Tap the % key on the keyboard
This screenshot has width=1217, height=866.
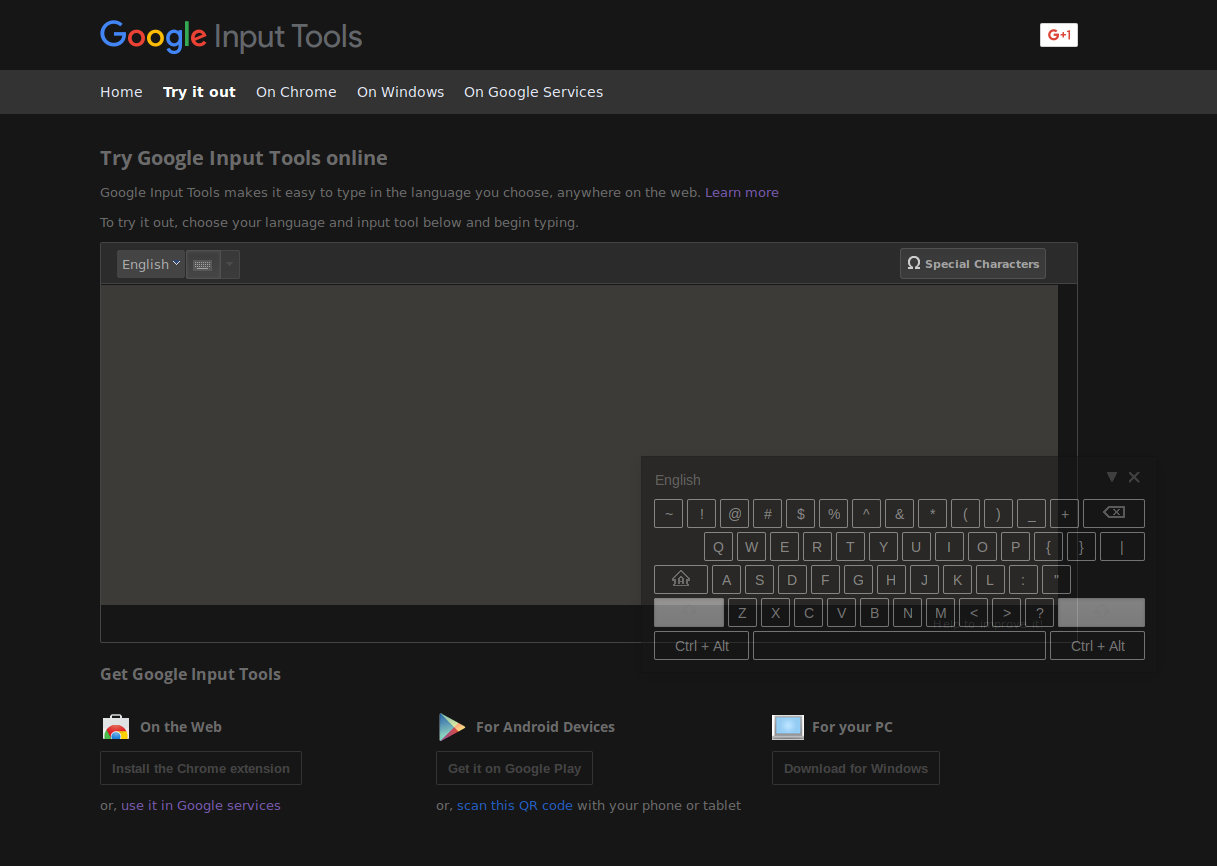pyautogui.click(x=833, y=513)
